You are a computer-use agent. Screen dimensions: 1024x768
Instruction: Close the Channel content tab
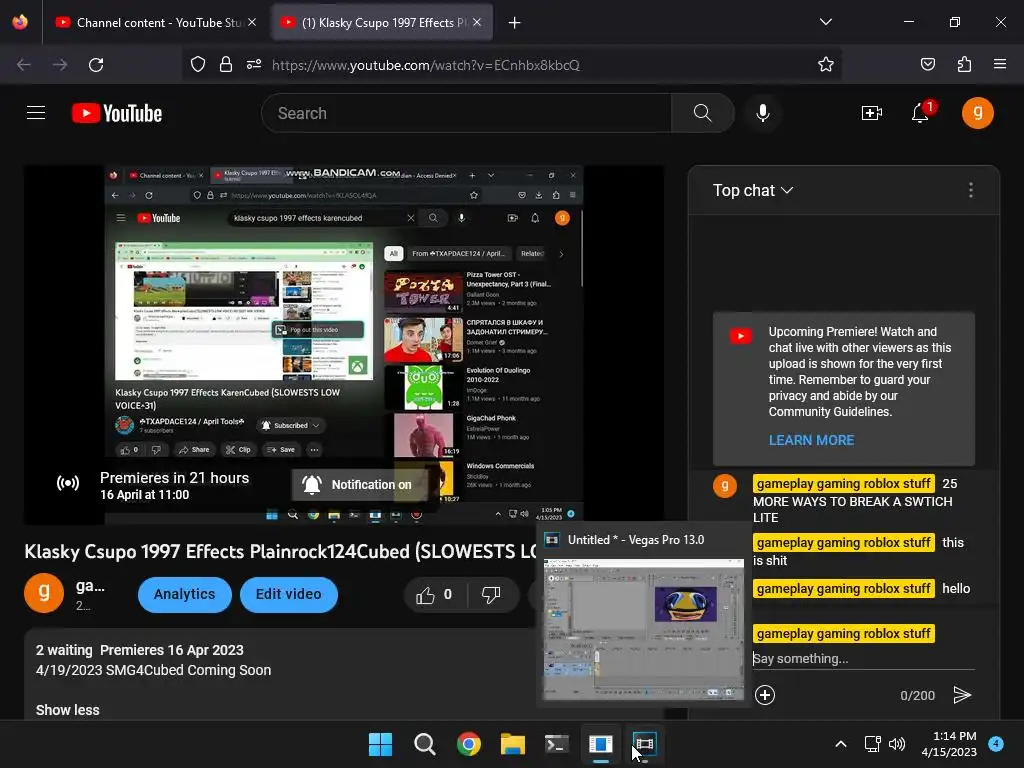(x=252, y=23)
